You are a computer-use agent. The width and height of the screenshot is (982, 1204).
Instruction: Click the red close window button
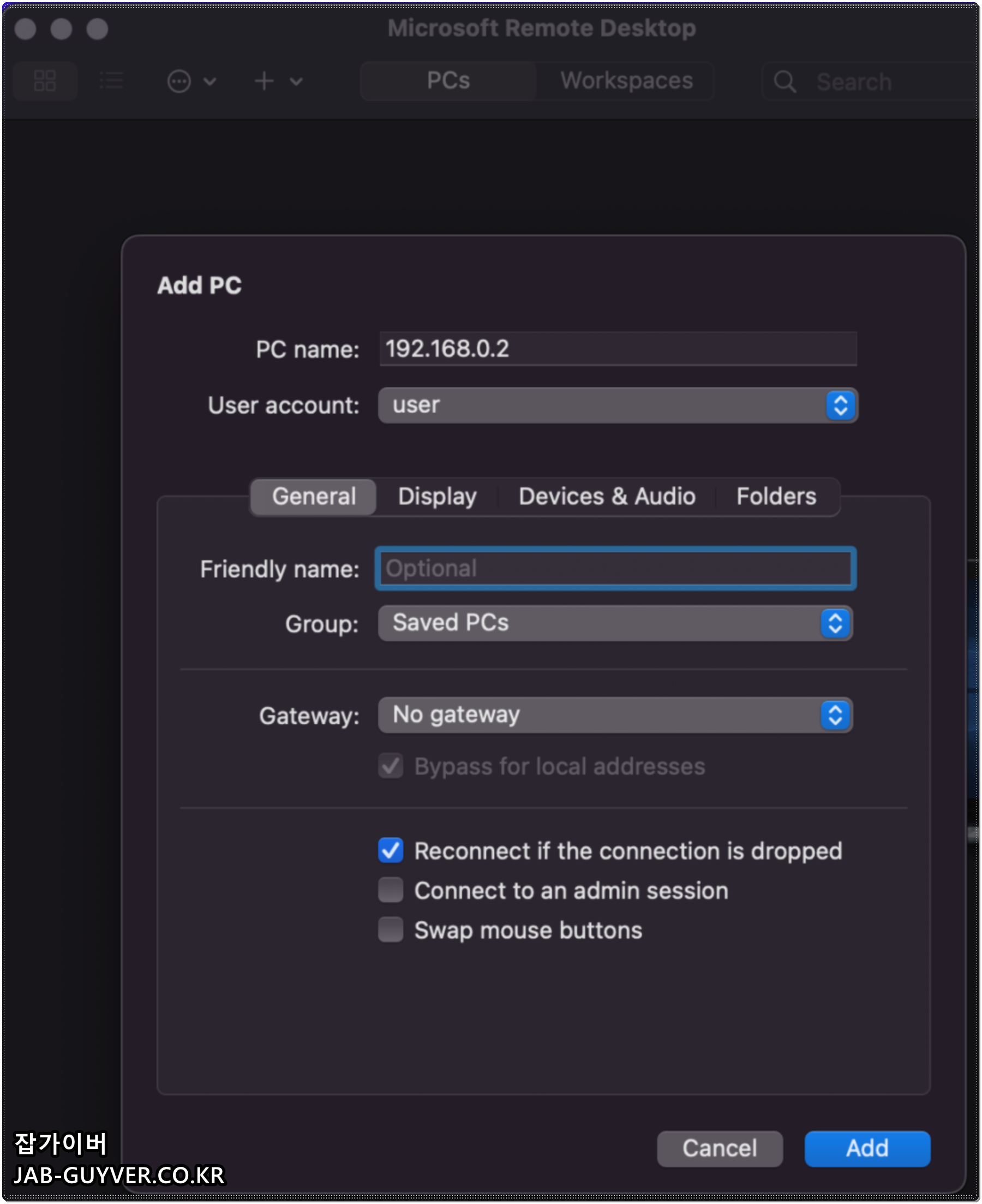[x=26, y=29]
